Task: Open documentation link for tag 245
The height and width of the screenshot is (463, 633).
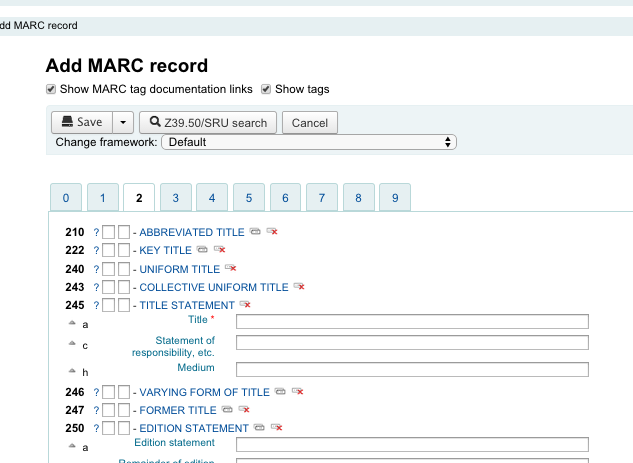Action: 97,305
